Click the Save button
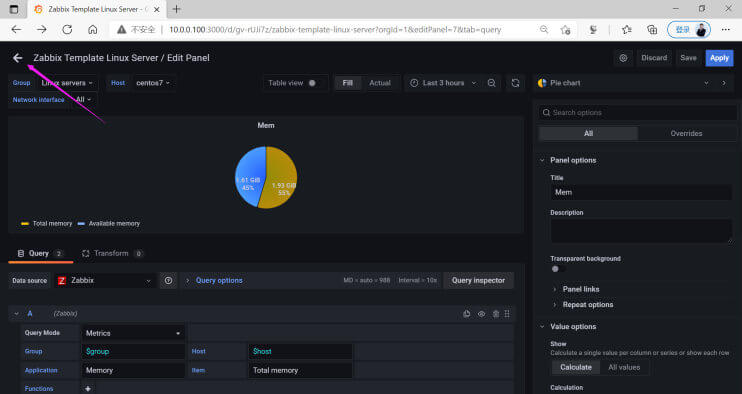 tap(689, 58)
